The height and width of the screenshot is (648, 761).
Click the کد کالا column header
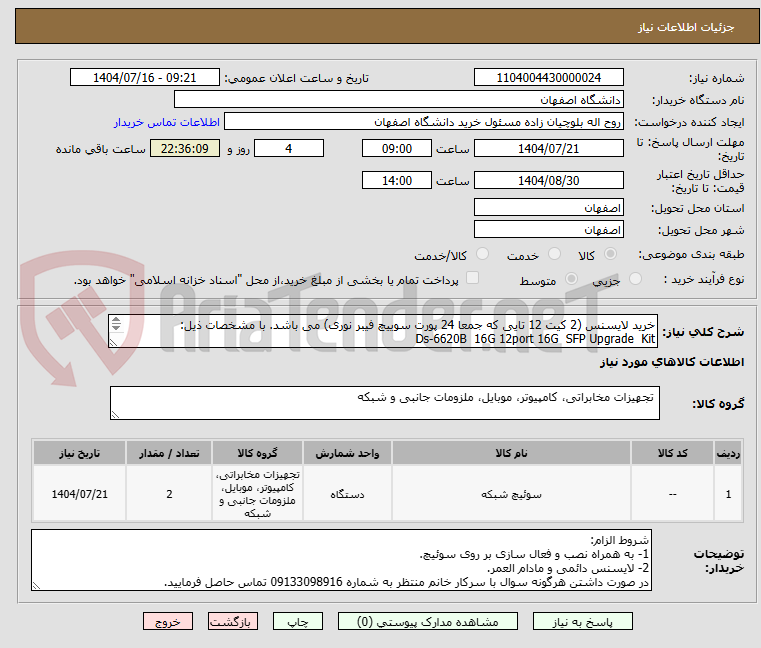[672, 453]
